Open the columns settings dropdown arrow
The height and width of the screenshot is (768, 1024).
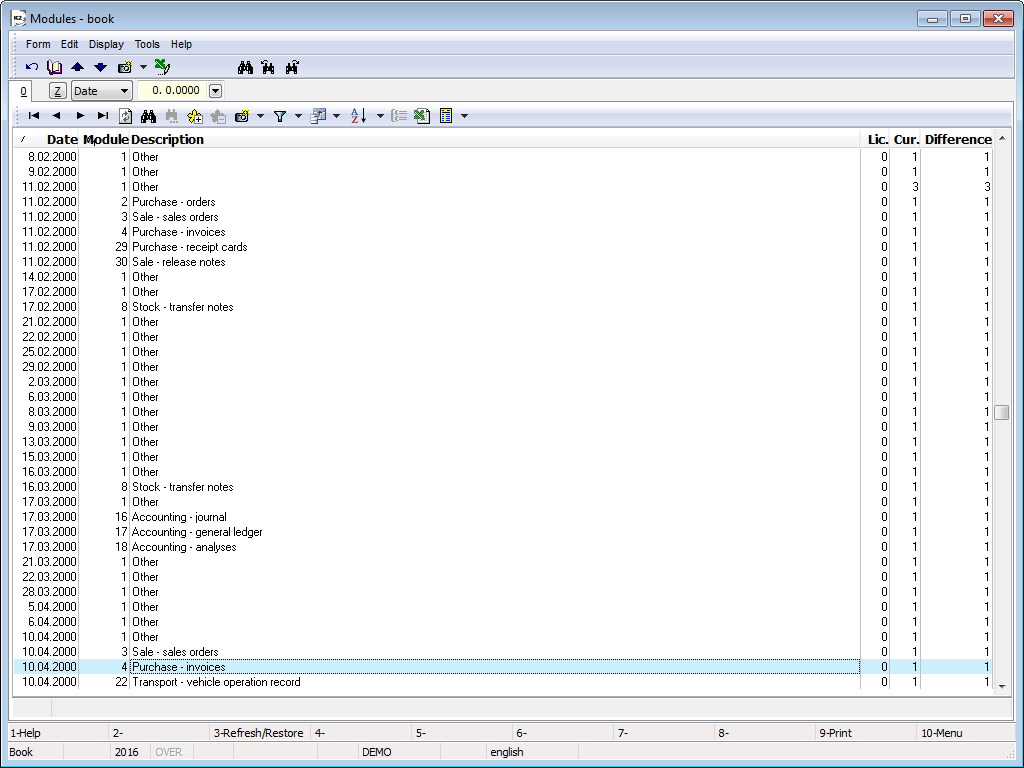(336, 116)
